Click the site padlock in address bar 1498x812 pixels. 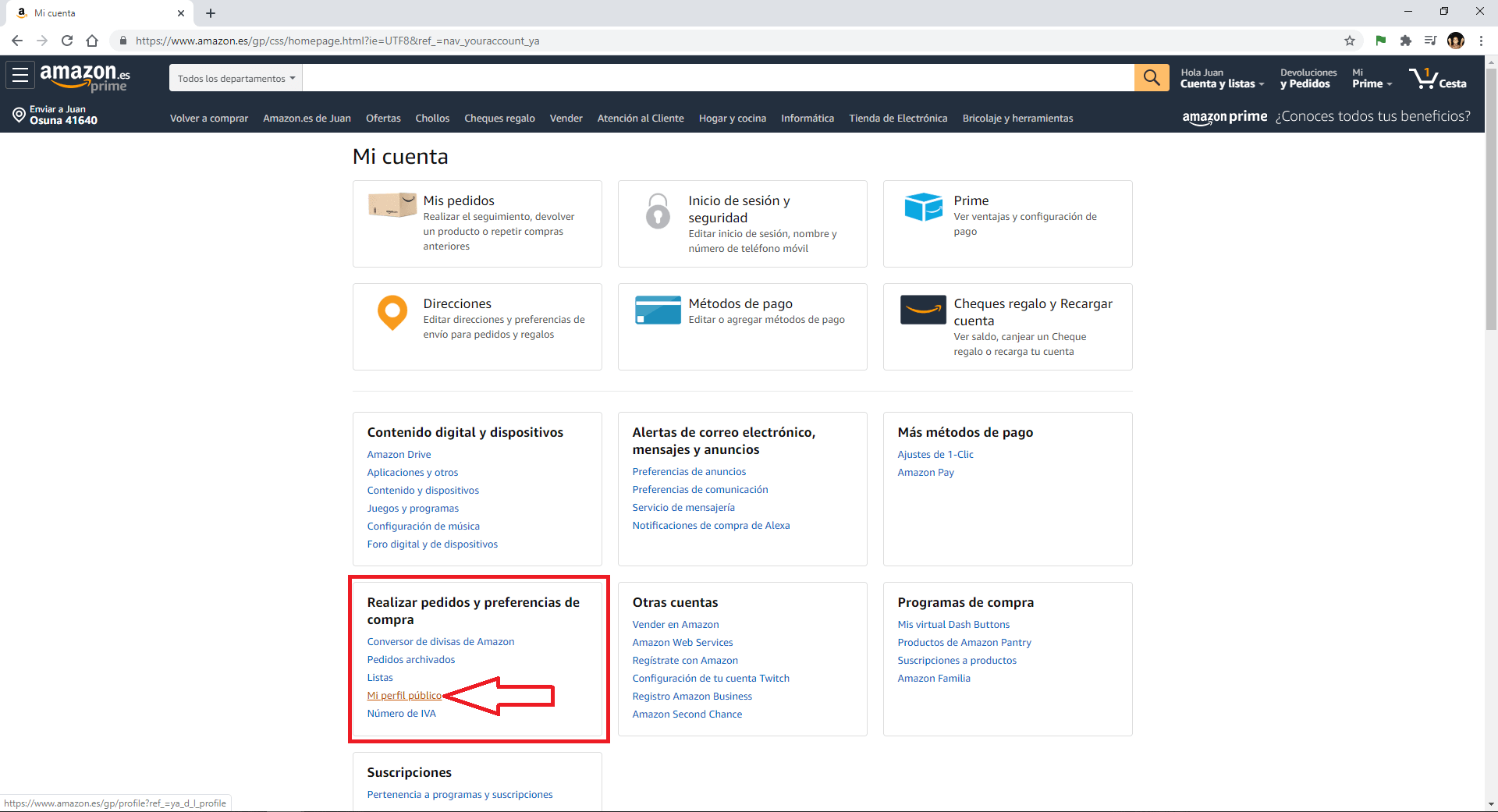coord(122,41)
